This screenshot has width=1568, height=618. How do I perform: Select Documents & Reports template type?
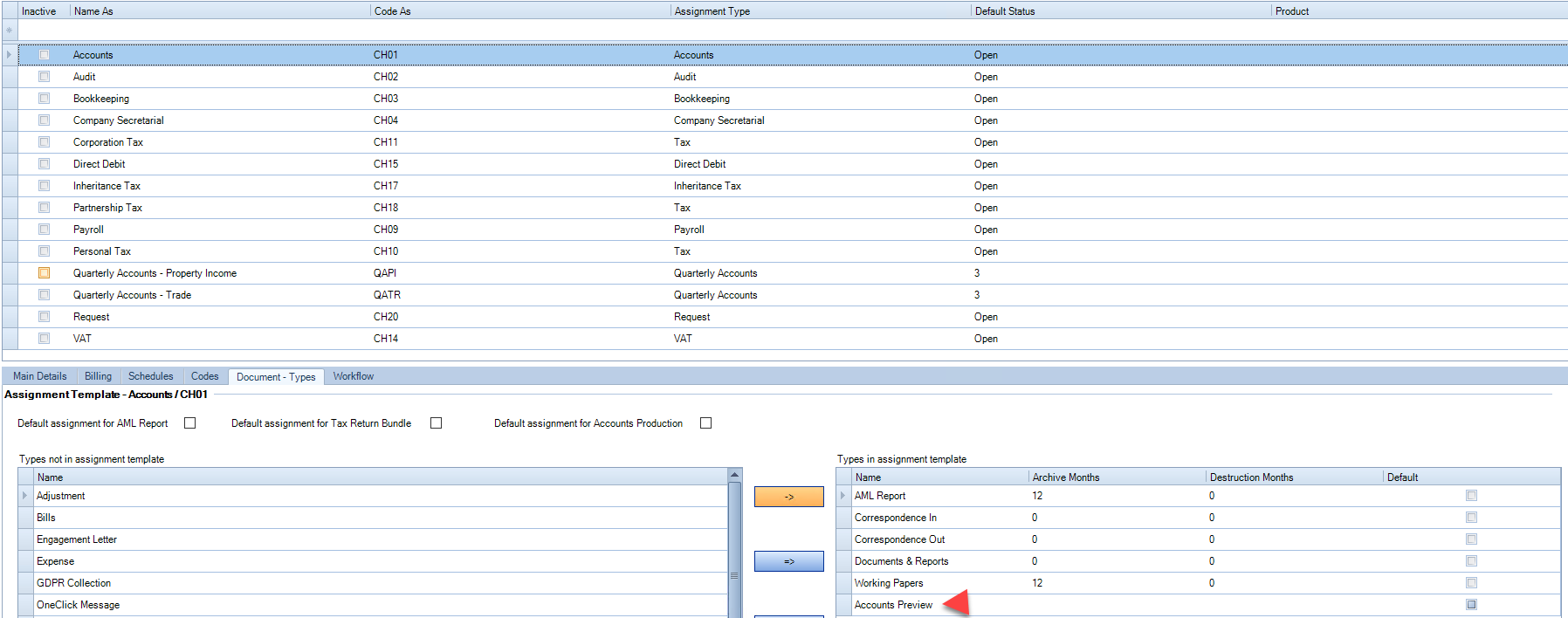(901, 561)
